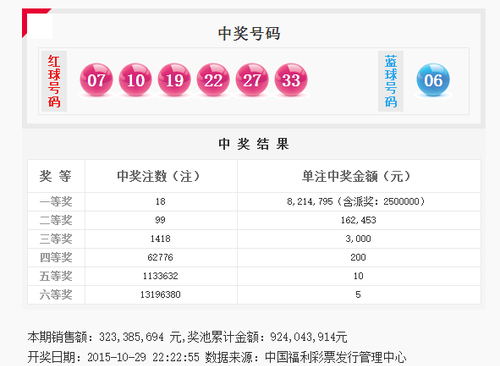Image resolution: width=500 pixels, height=366 pixels.
Task: Click the fourth prize amount 200
Action: pos(358,257)
